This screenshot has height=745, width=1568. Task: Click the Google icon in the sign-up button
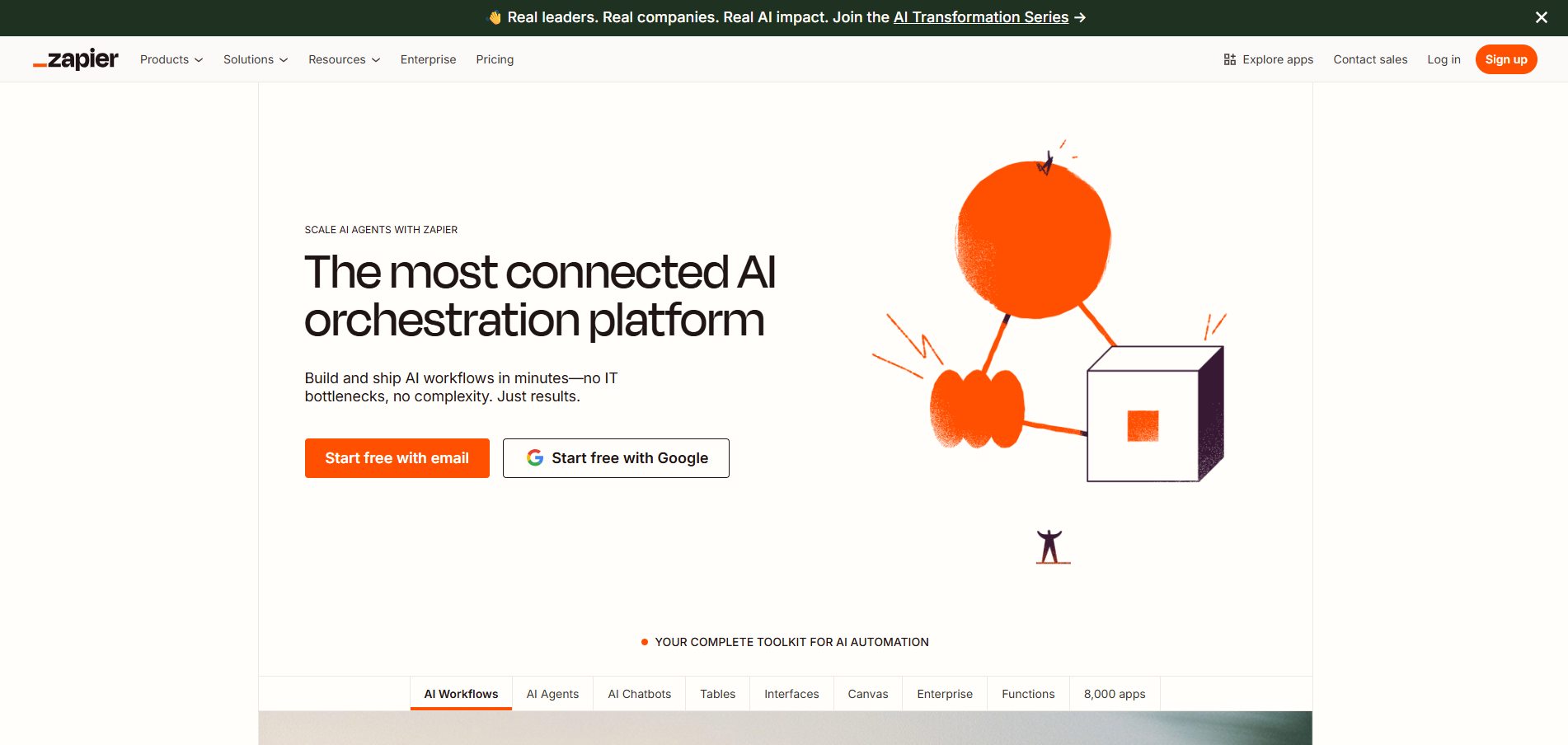[x=535, y=458]
